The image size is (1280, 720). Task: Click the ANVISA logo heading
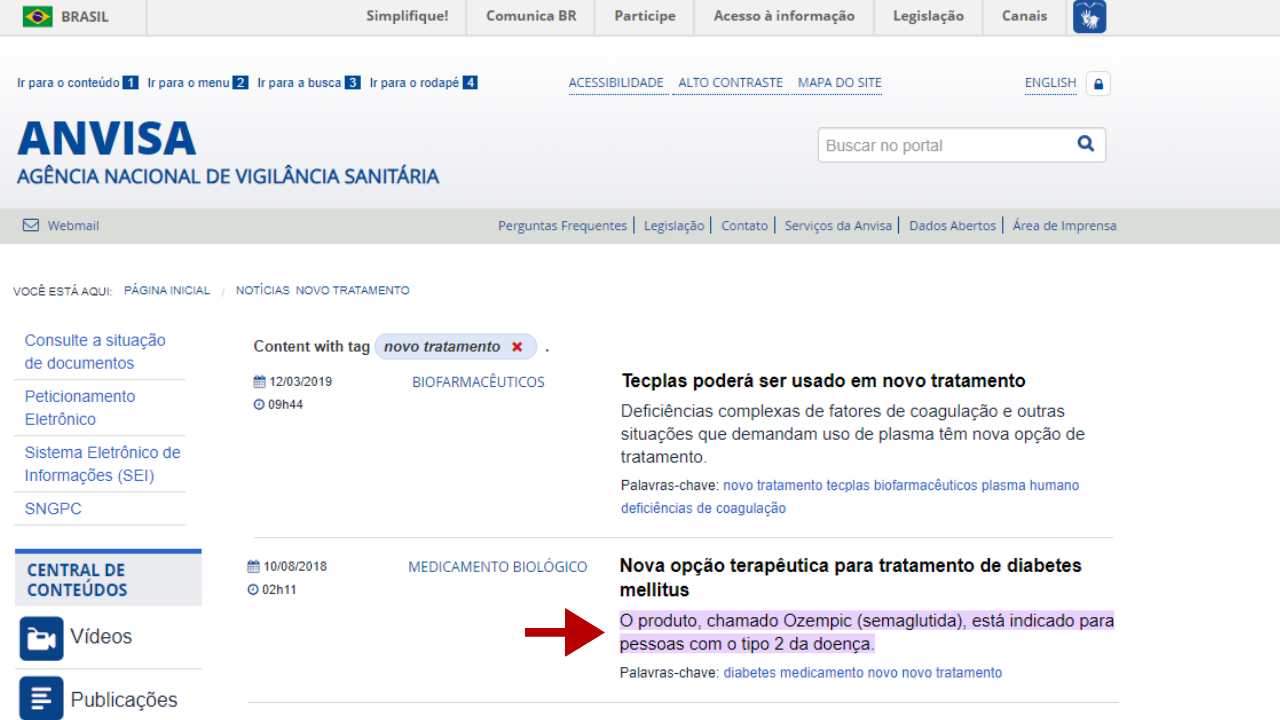pyautogui.click(x=106, y=138)
